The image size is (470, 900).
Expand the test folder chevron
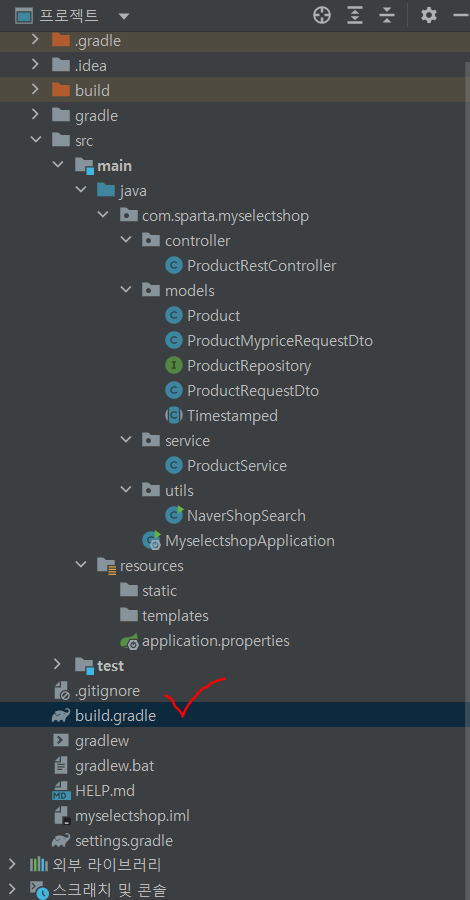pyautogui.click(x=57, y=665)
